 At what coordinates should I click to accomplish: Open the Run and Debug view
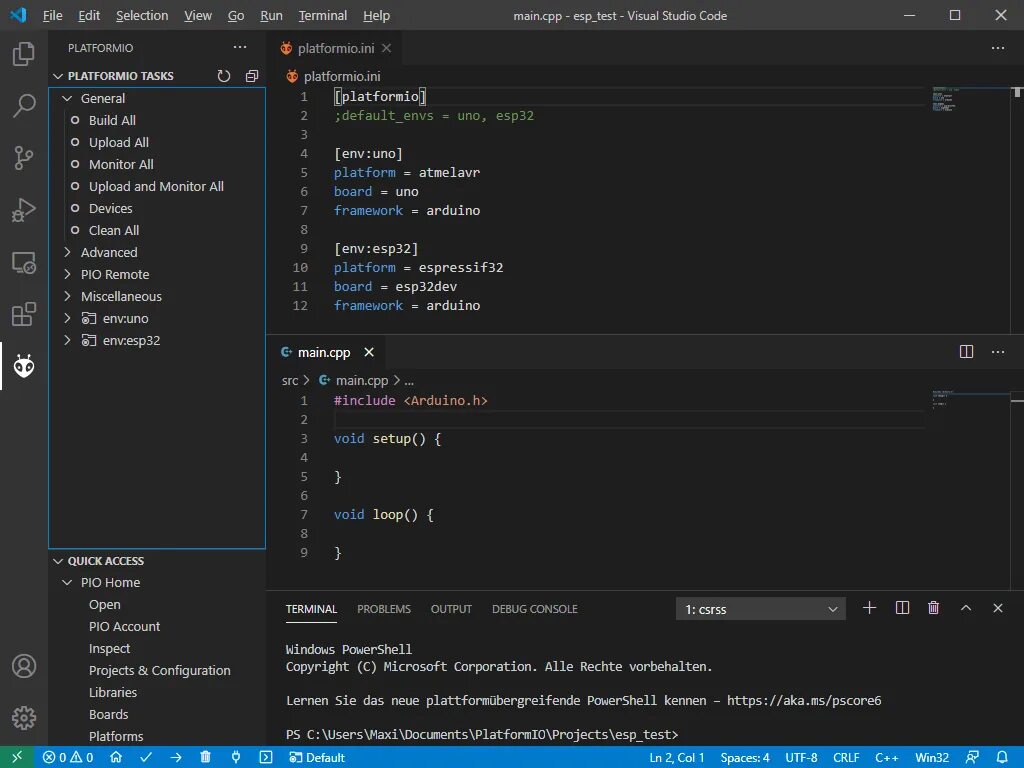click(x=22, y=210)
